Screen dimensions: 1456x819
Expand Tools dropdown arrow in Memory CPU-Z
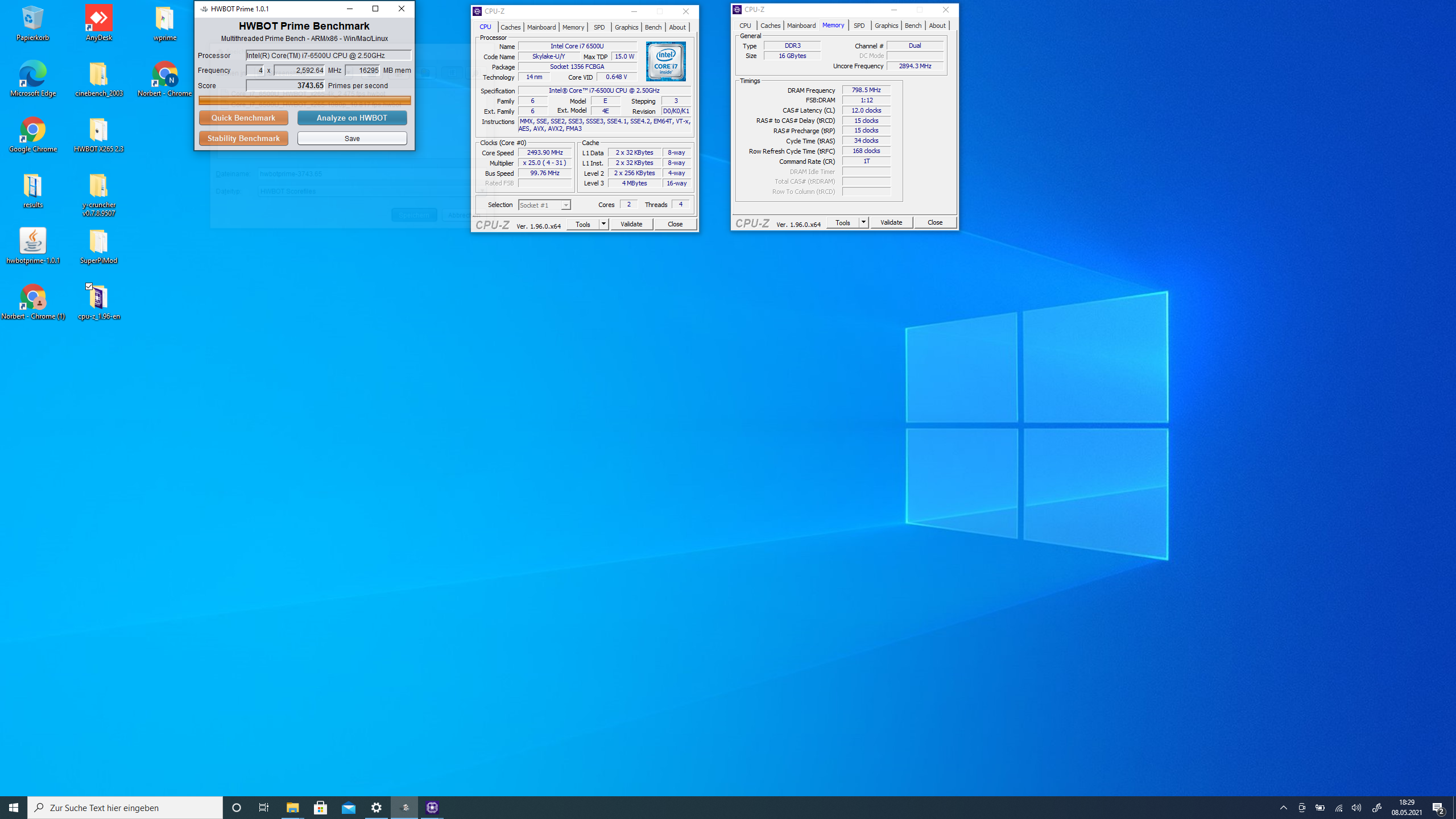coord(864,222)
